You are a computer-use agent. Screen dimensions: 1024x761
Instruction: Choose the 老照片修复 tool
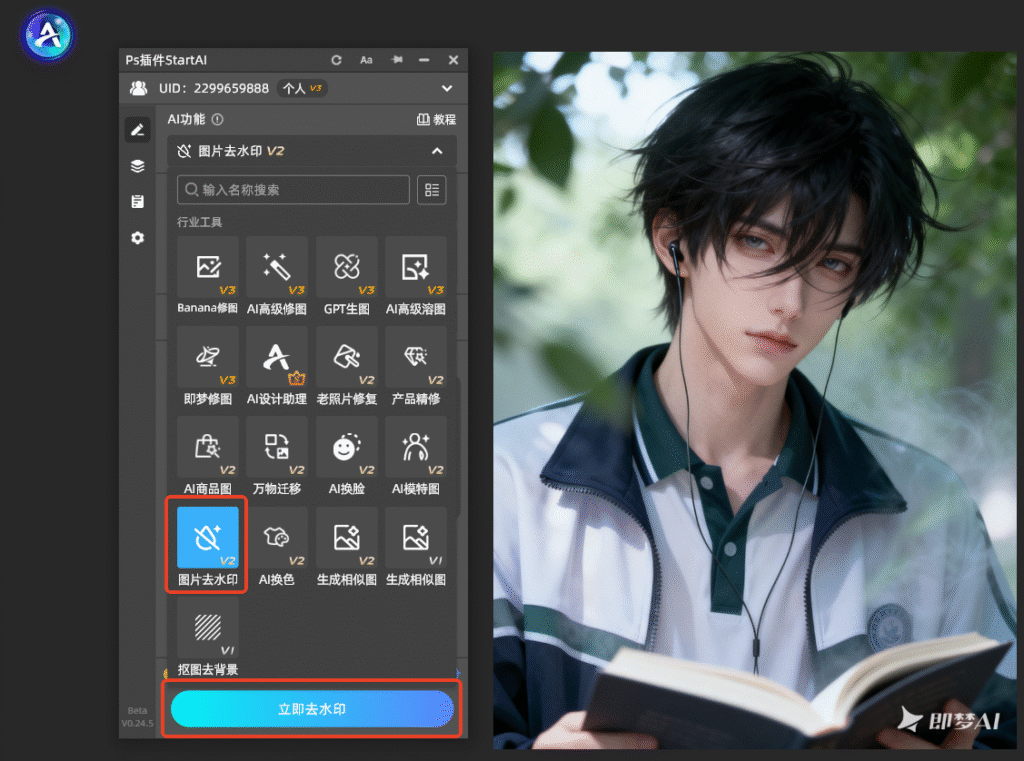347,366
